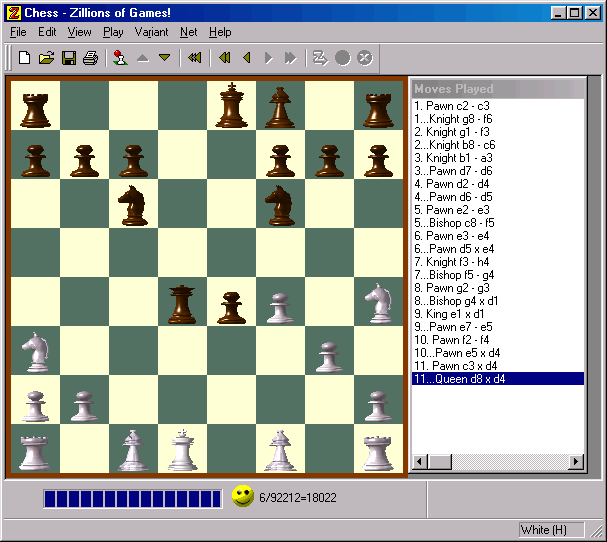Open the Play menu
This screenshot has height=542, width=607.
(113, 32)
